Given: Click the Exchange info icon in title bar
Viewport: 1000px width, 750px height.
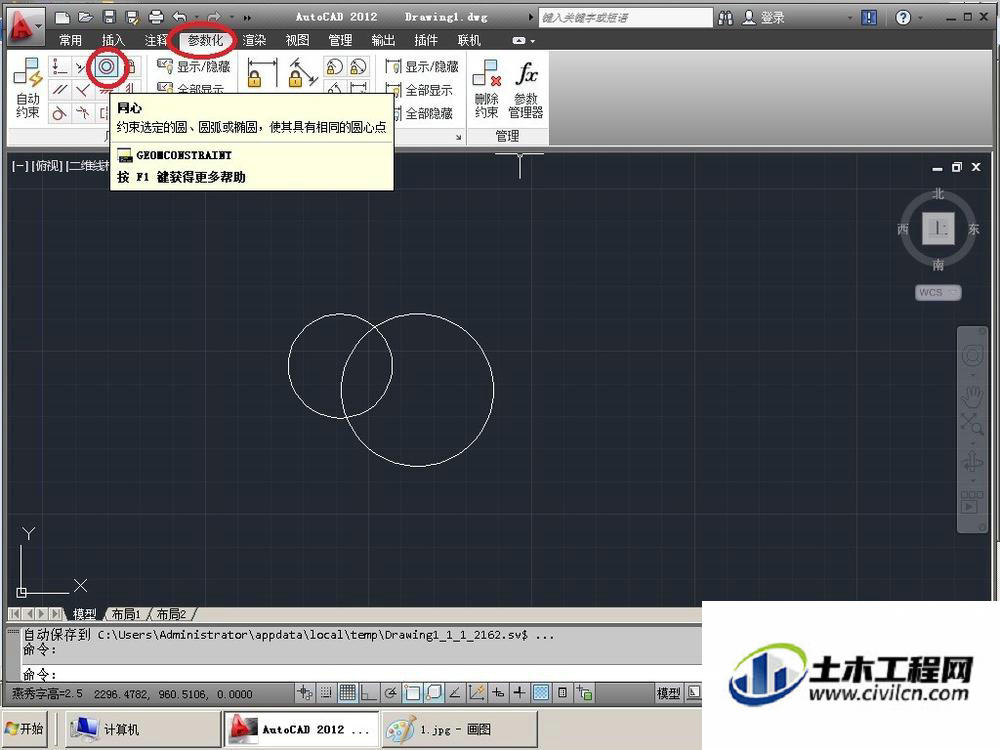Looking at the screenshot, I should [x=869, y=17].
